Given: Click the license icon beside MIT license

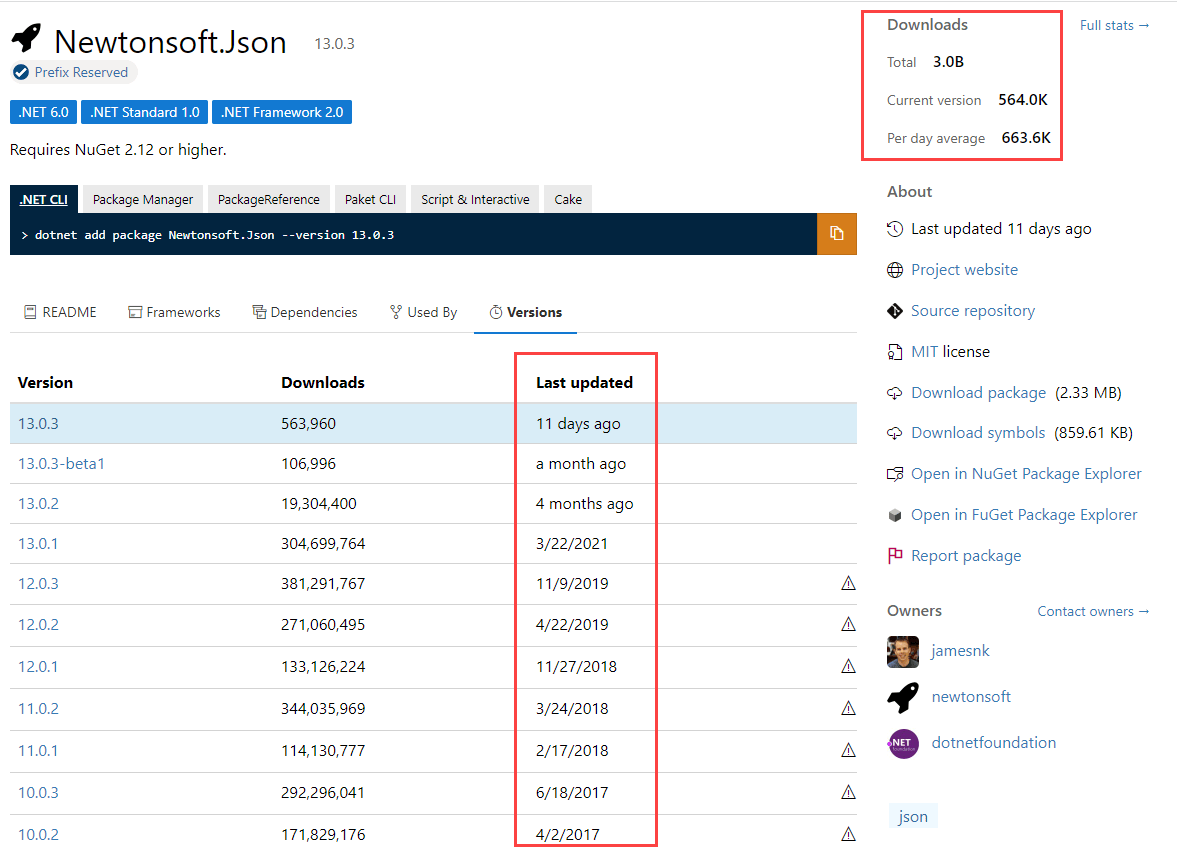Looking at the screenshot, I should pyautogui.click(x=895, y=352).
